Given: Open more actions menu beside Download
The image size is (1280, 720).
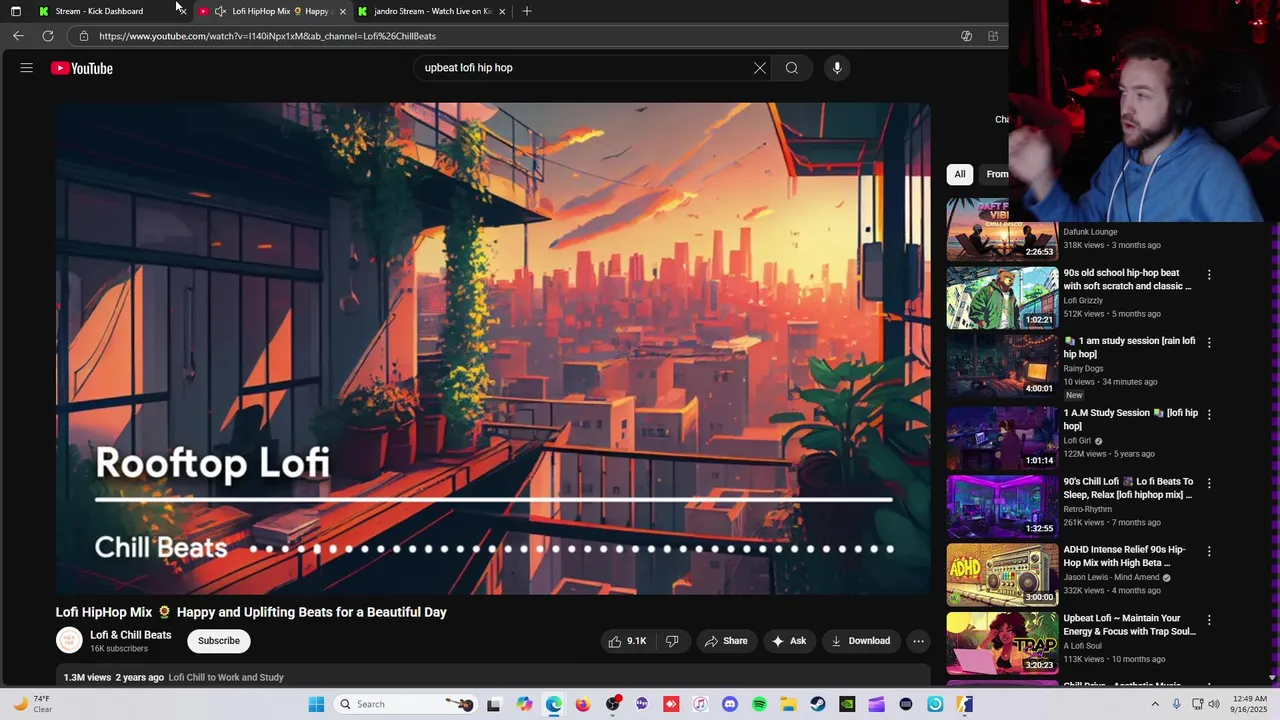Looking at the screenshot, I should pyautogui.click(x=918, y=641).
